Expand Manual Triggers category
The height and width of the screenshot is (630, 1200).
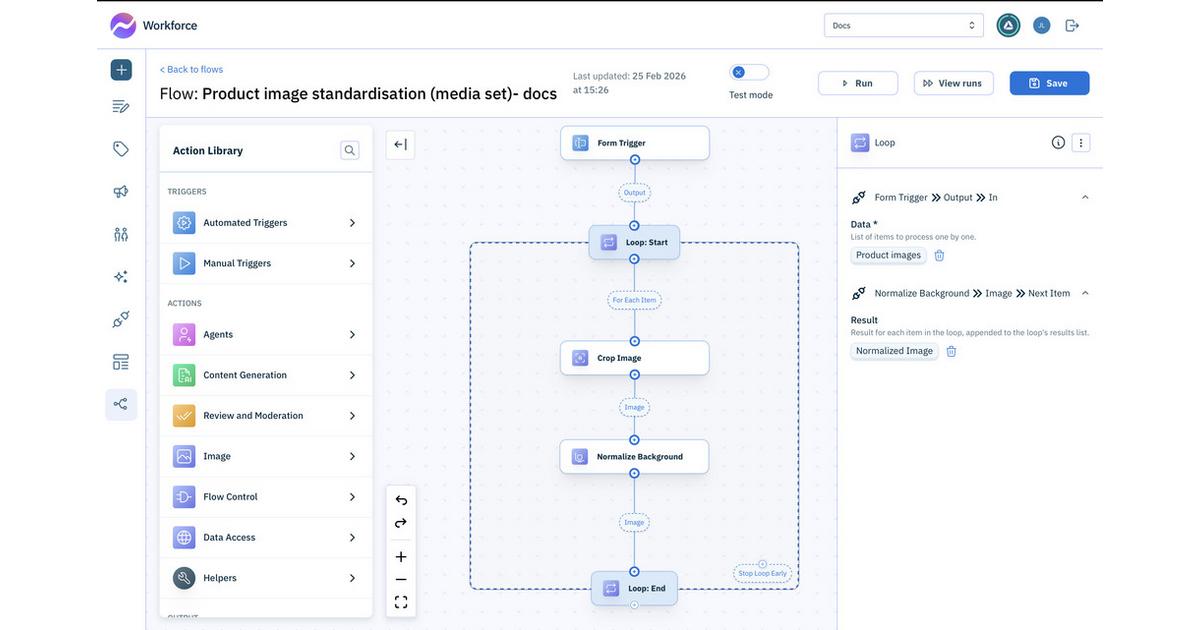click(266, 263)
